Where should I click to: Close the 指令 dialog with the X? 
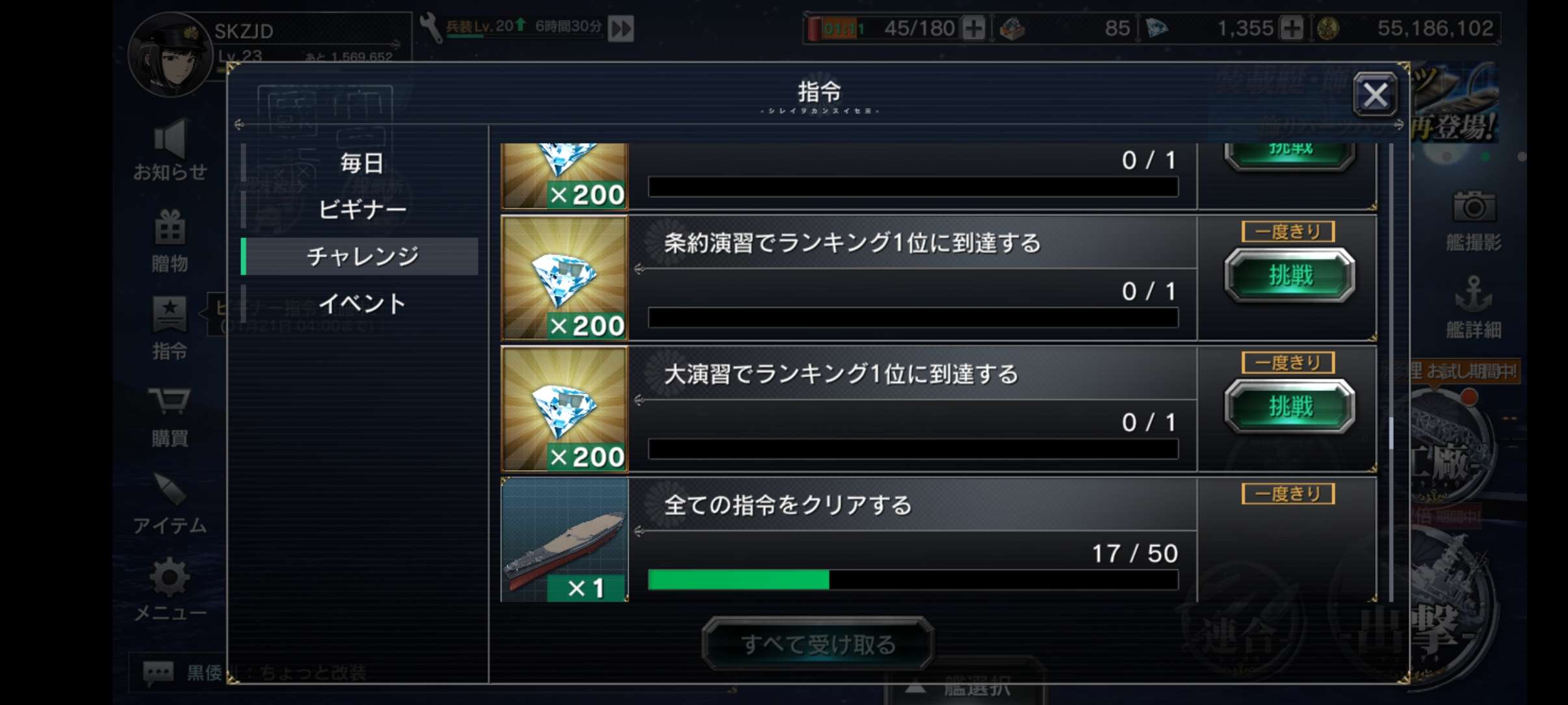coord(1375,96)
